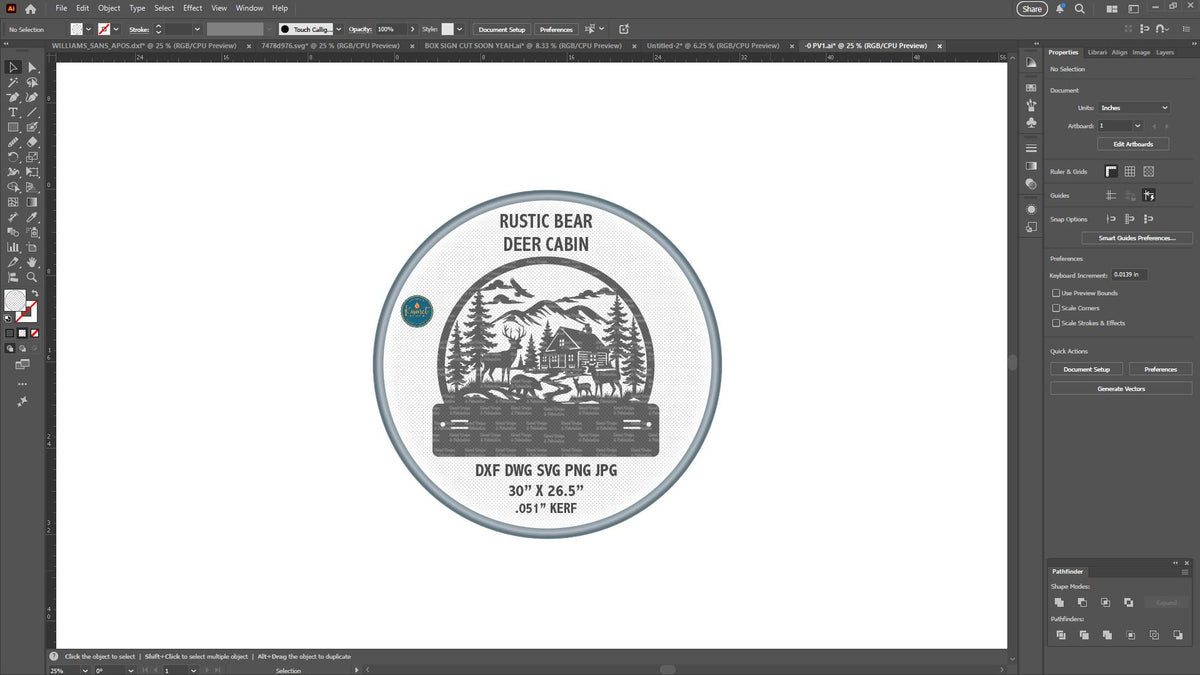Image resolution: width=1200 pixels, height=675 pixels.
Task: Select the Gradient tool
Action: [32, 202]
